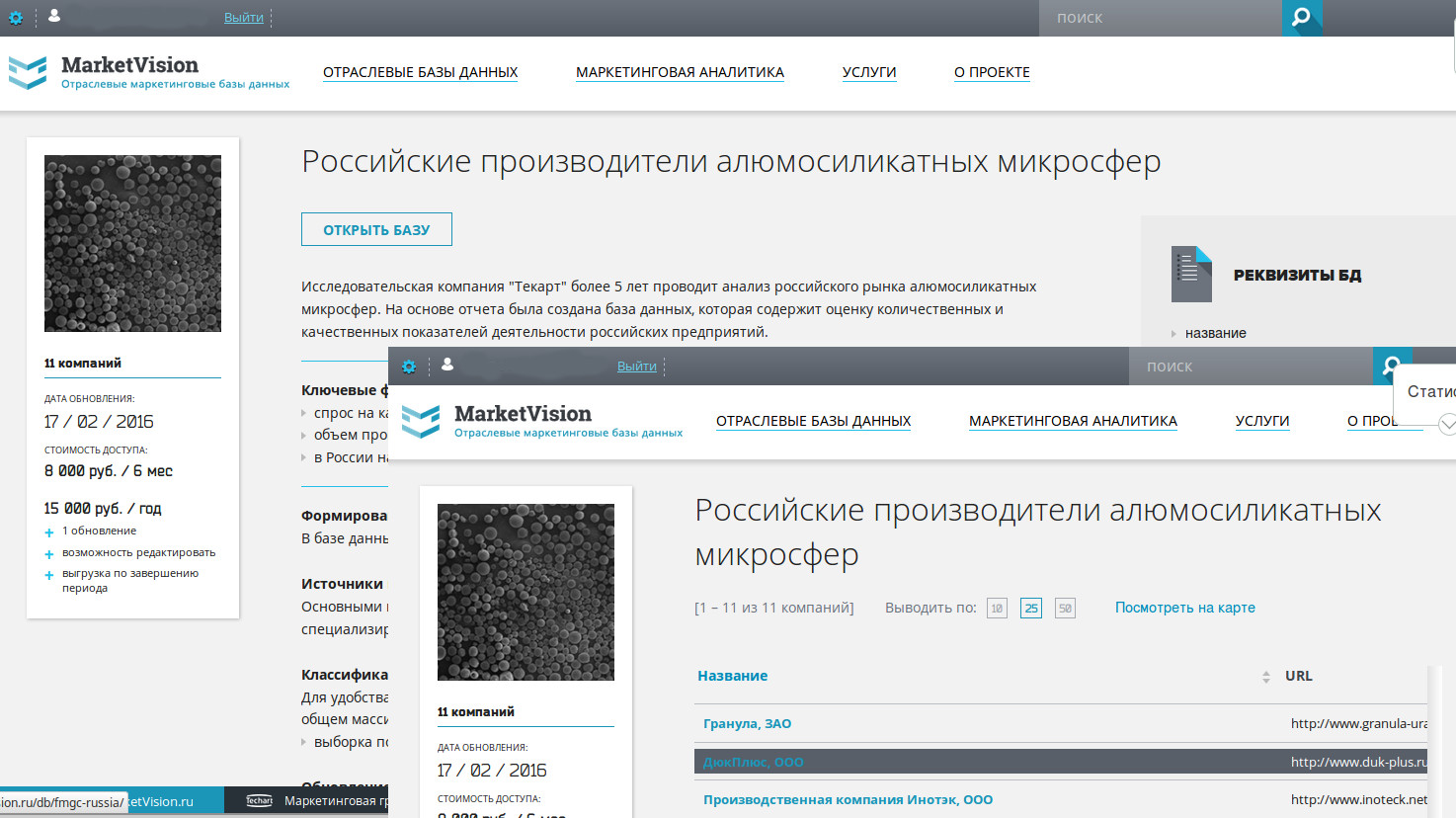
Task: Open МАРКЕТИНГОВАЯ АНАЛИТИКА menu on the front page
Action: (x=1074, y=421)
